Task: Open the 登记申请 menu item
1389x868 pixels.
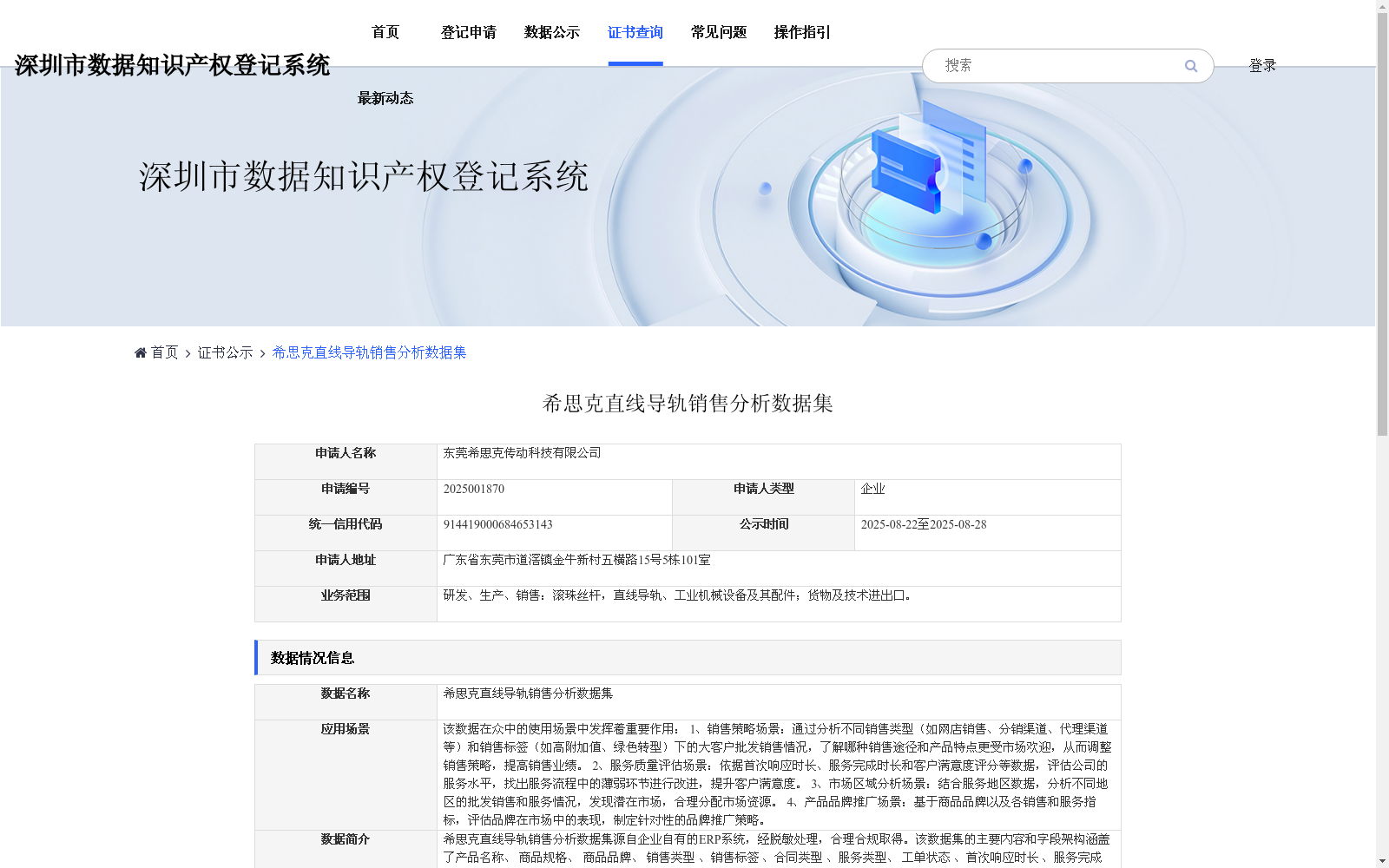Action: [469, 32]
